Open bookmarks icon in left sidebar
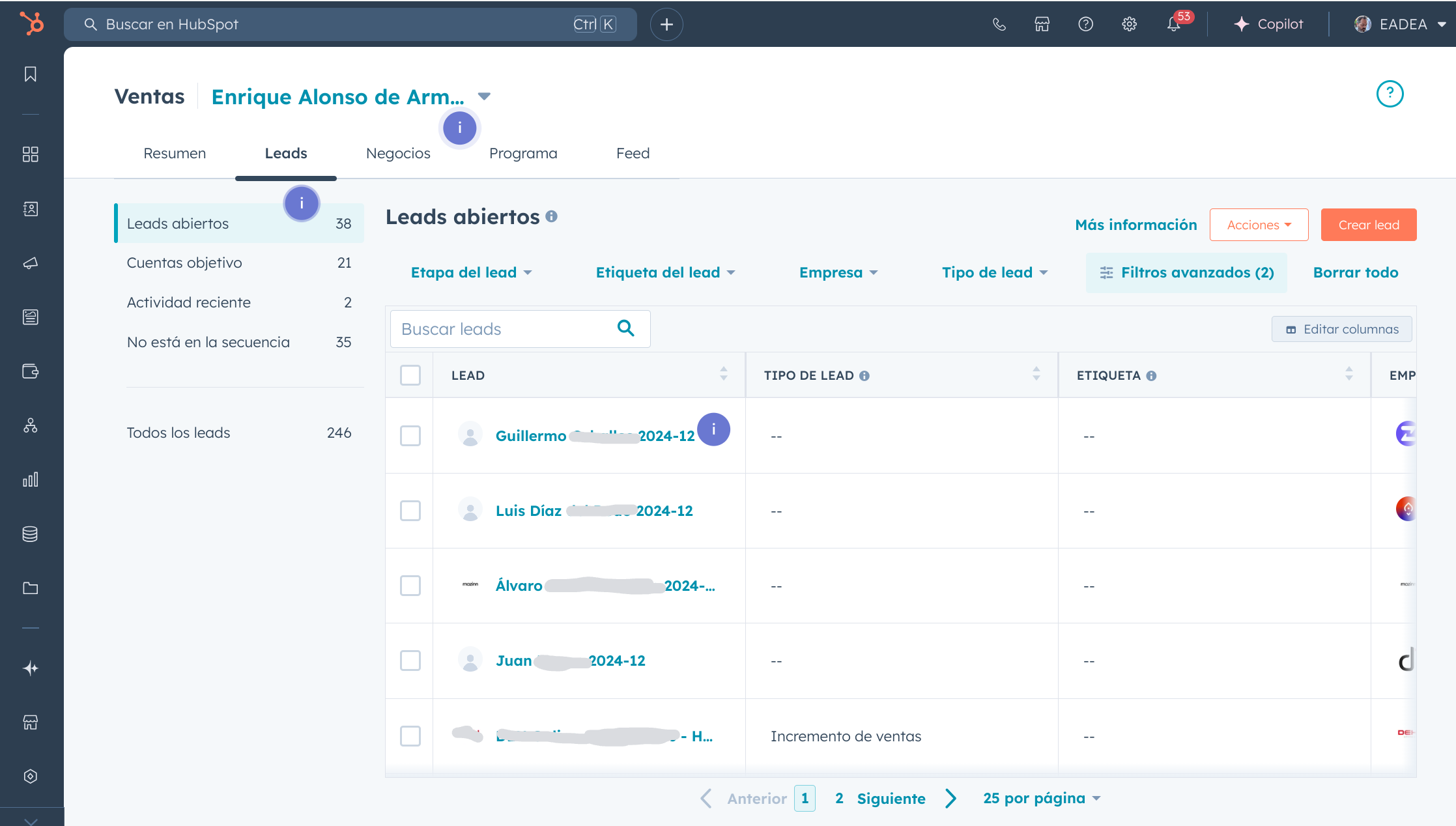This screenshot has width=1456, height=826. click(31, 74)
